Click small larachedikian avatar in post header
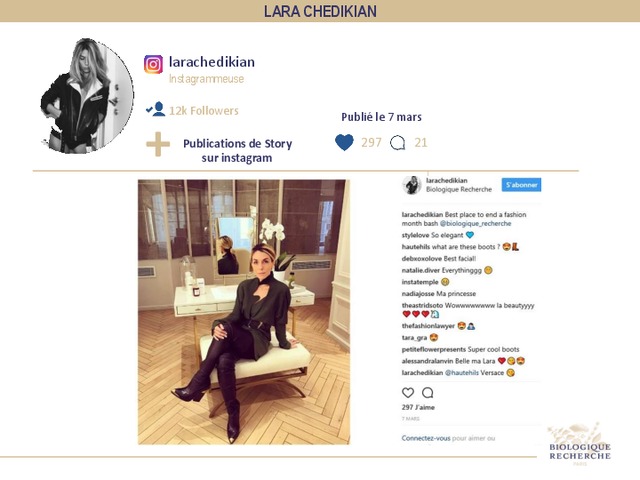 pyautogui.click(x=412, y=185)
